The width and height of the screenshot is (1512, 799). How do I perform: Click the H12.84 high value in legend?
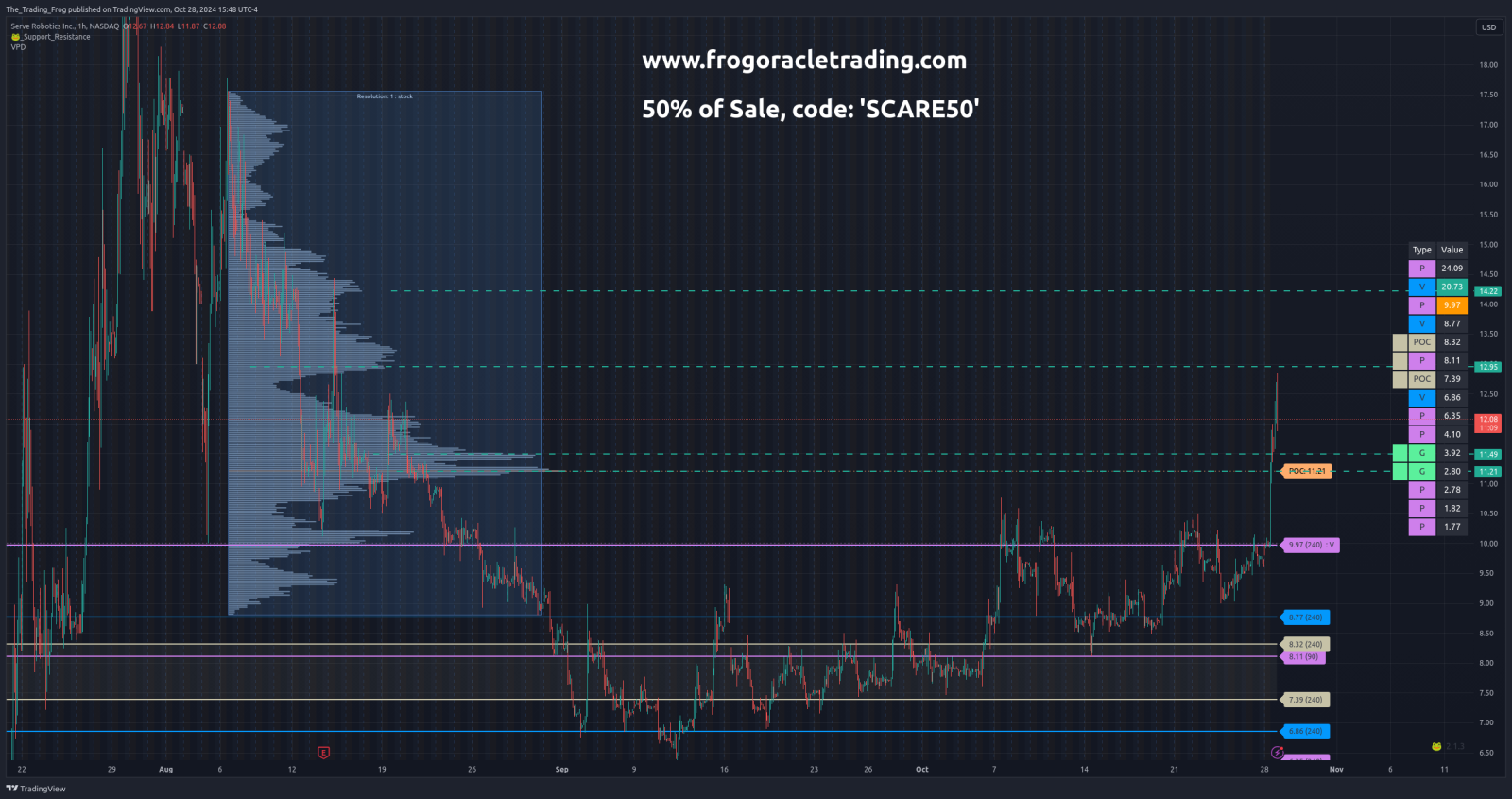(163, 26)
